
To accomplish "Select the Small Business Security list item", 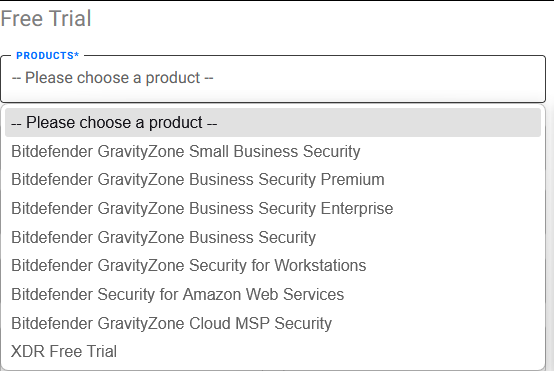I will [x=273, y=151].
